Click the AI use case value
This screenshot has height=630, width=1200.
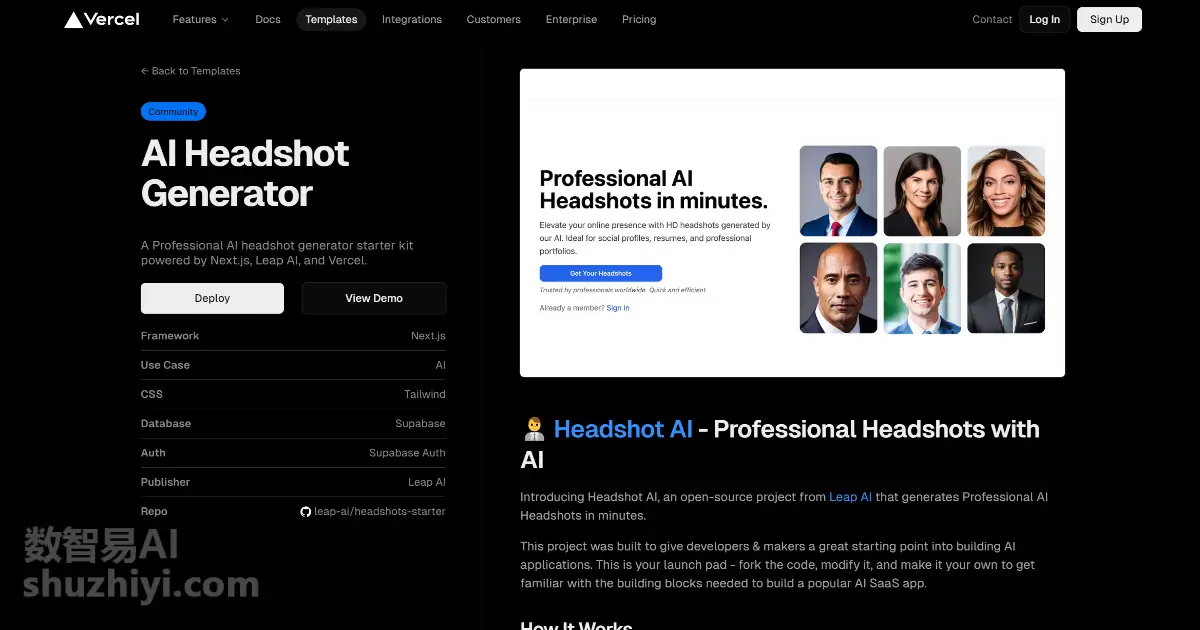point(441,365)
